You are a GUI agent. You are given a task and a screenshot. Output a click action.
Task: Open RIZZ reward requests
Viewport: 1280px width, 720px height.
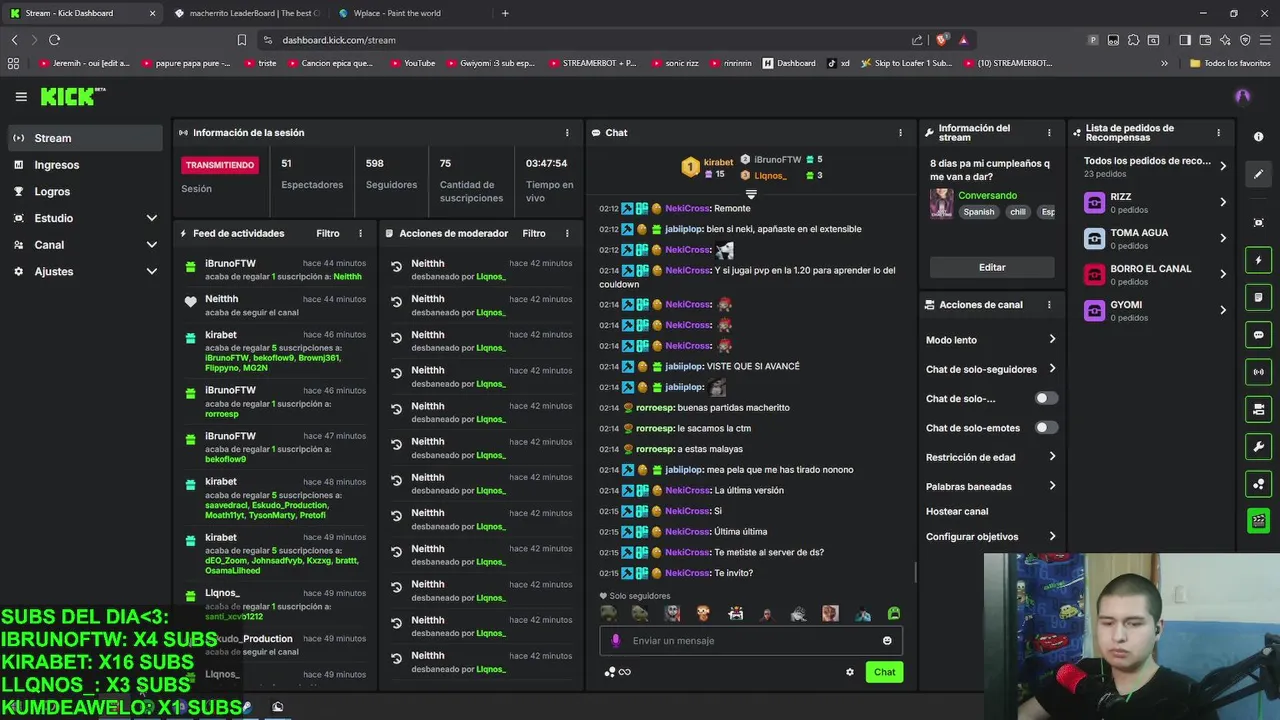pyautogui.click(x=1156, y=202)
